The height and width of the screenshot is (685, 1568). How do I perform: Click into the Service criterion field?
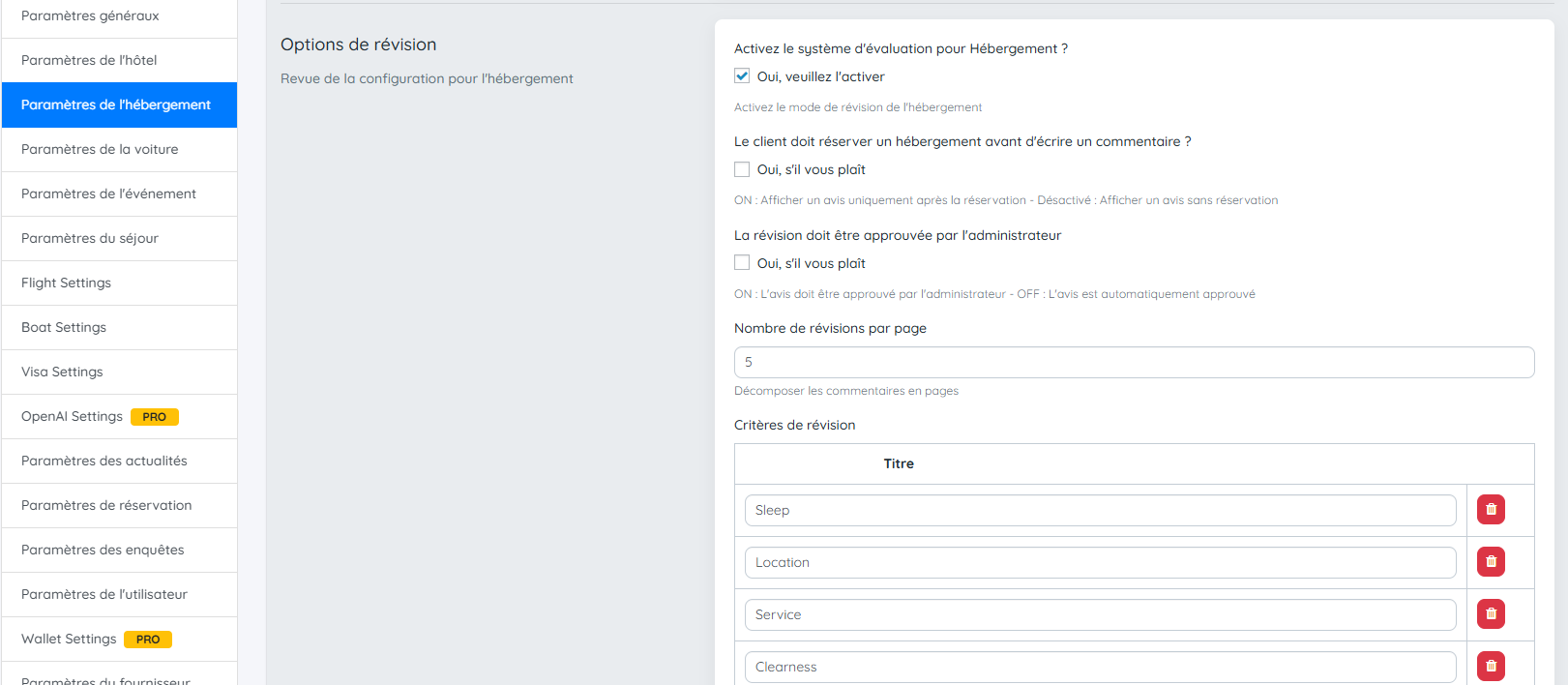pyautogui.click(x=1100, y=614)
